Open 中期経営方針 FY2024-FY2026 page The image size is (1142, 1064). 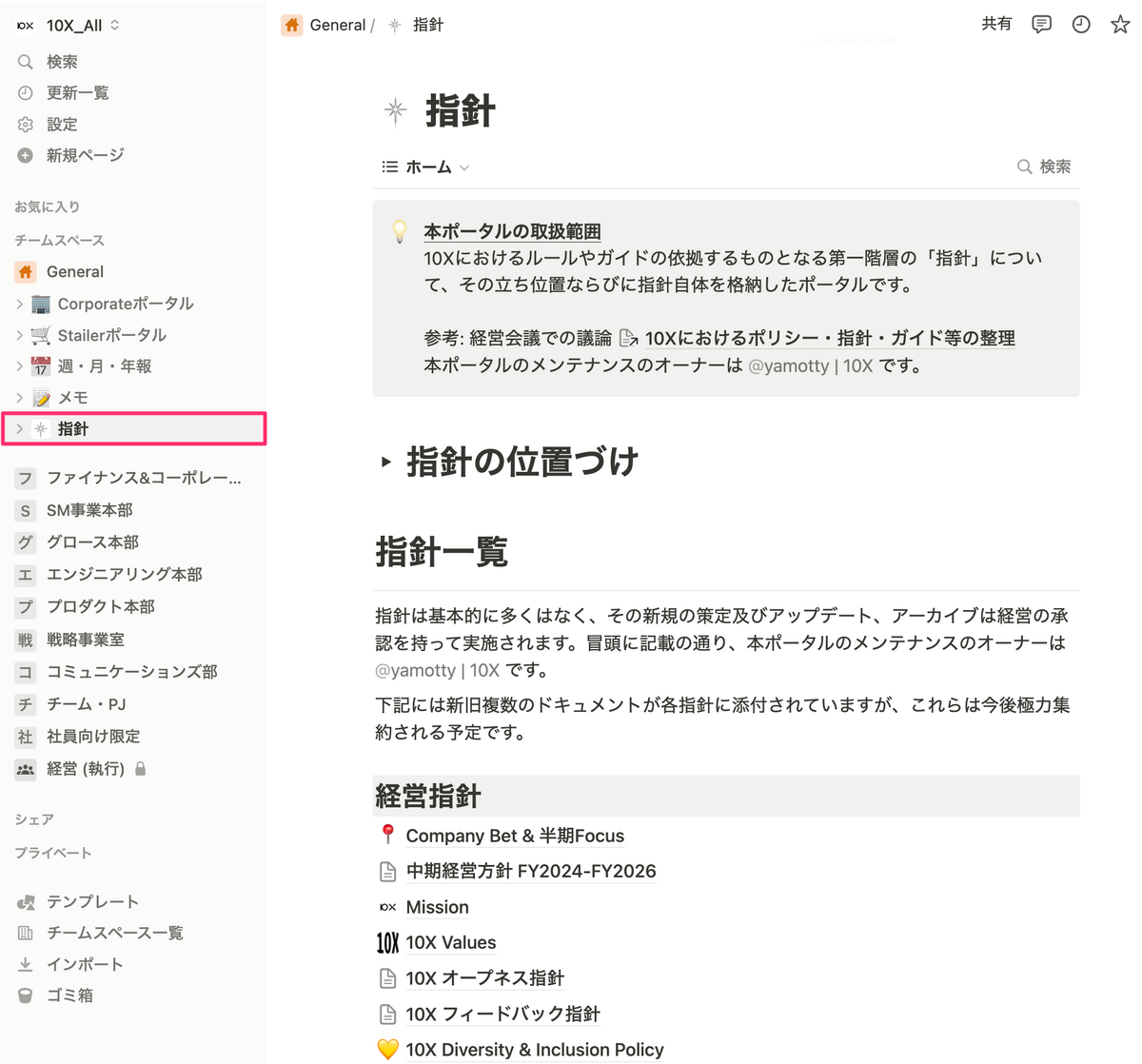(531, 871)
